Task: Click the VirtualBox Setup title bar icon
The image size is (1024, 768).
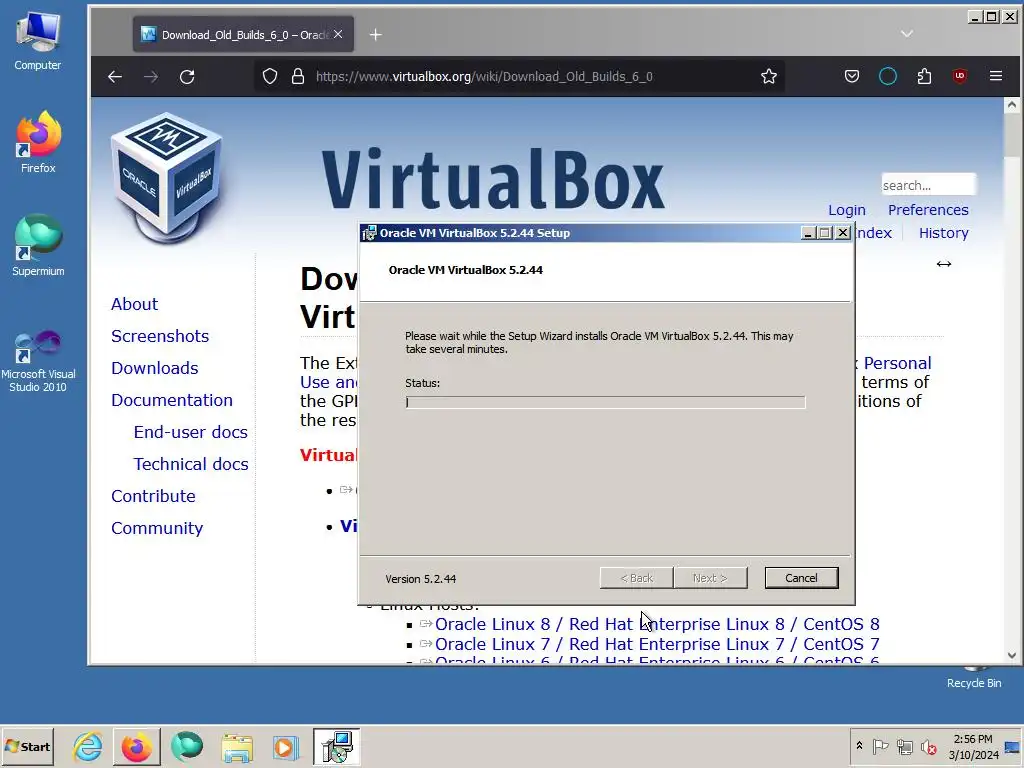Action: pyautogui.click(x=369, y=233)
